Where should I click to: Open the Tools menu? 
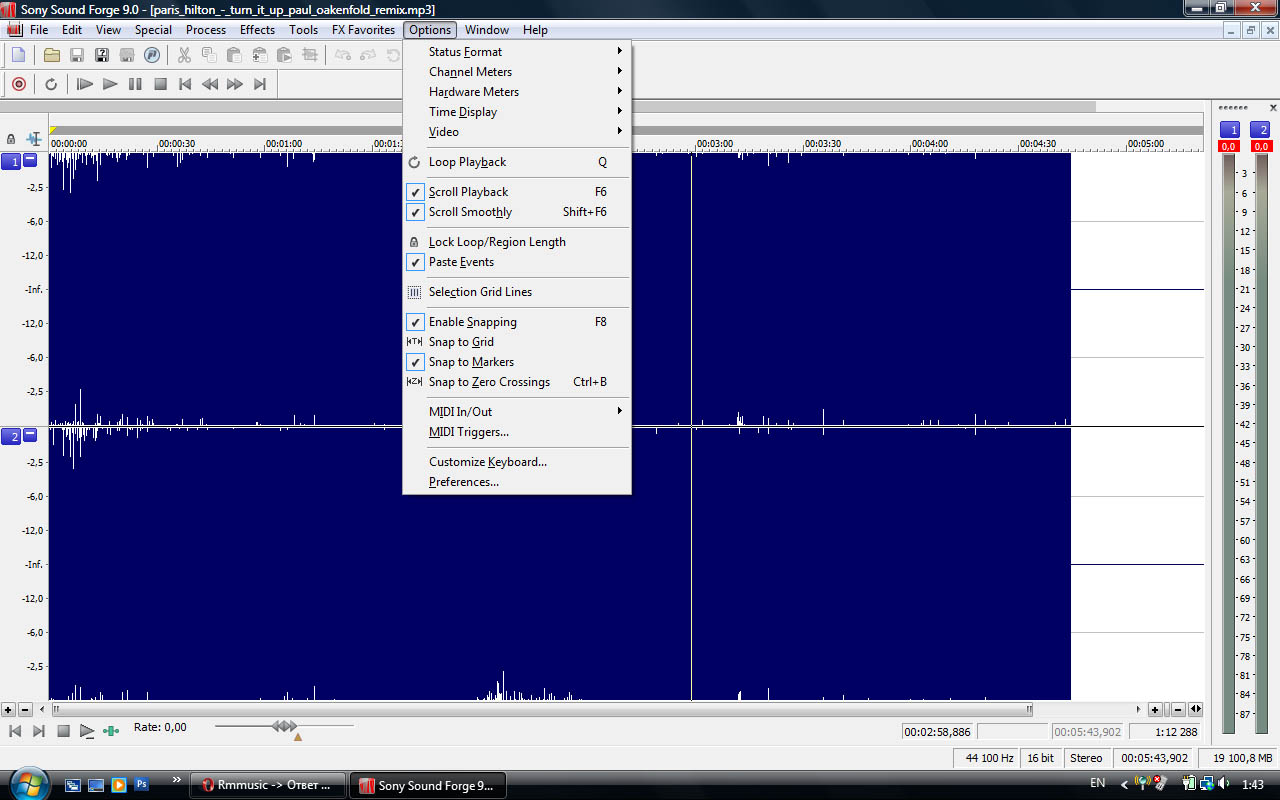pyautogui.click(x=304, y=30)
